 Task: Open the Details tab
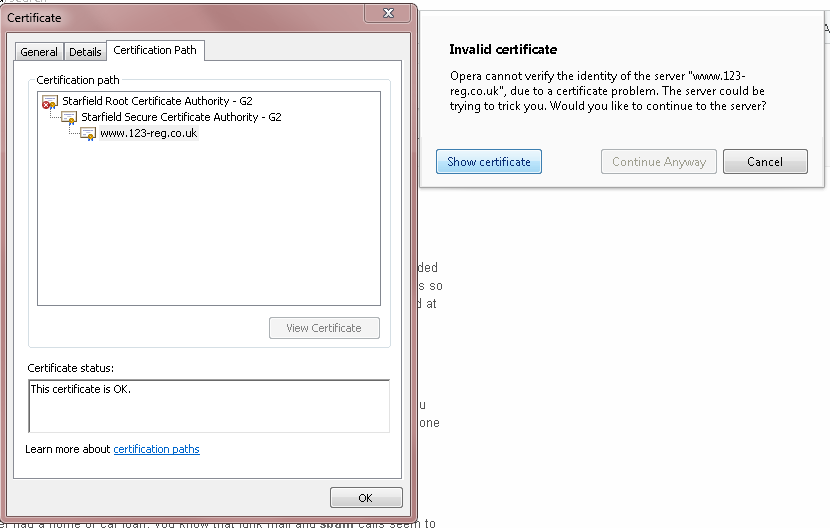85,52
